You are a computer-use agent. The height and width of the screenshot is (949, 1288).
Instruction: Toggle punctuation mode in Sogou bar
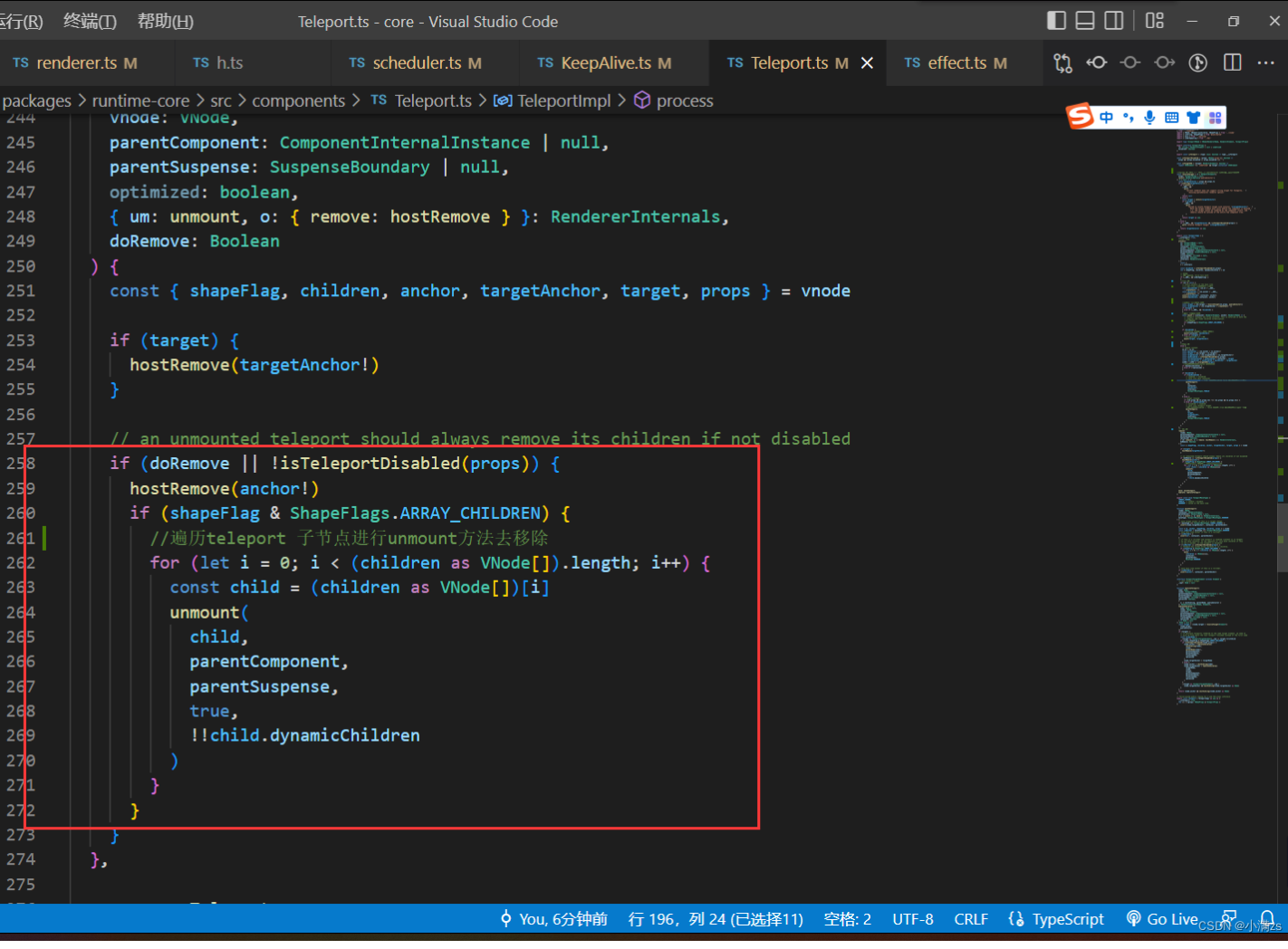pyautogui.click(x=1128, y=118)
